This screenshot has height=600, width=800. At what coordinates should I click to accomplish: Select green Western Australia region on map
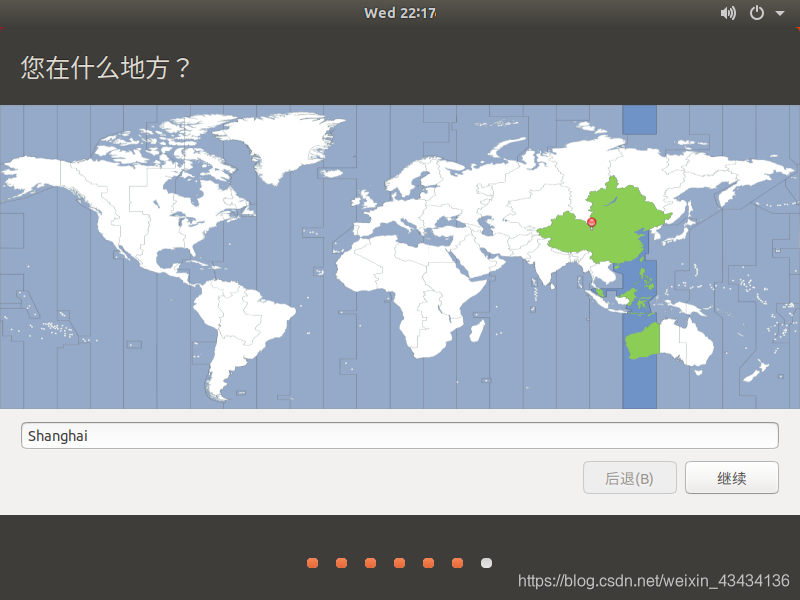643,341
